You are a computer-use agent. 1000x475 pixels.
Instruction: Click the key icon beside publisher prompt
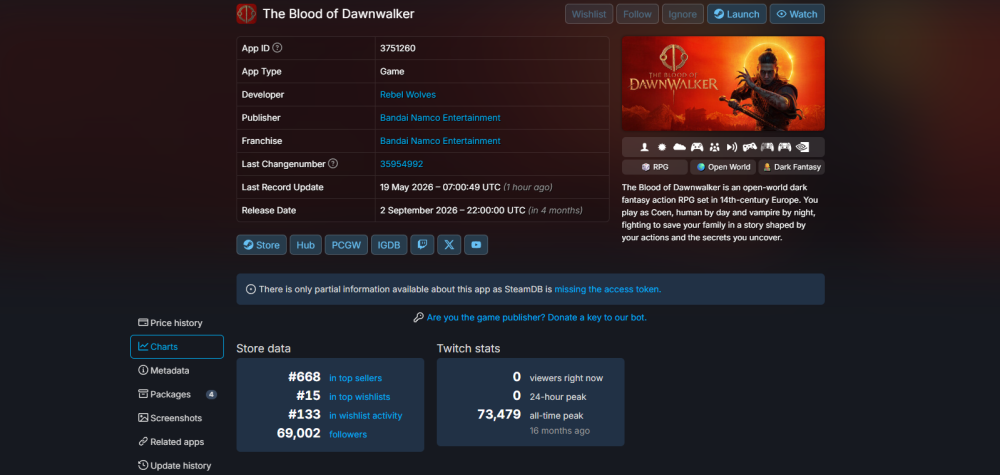418,317
